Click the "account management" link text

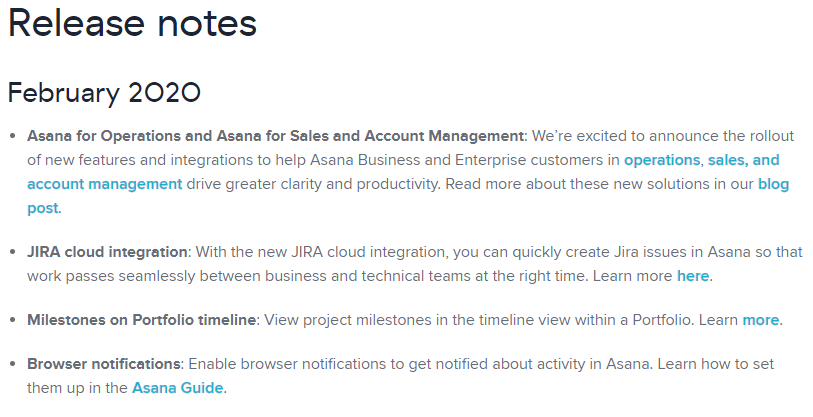(104, 184)
